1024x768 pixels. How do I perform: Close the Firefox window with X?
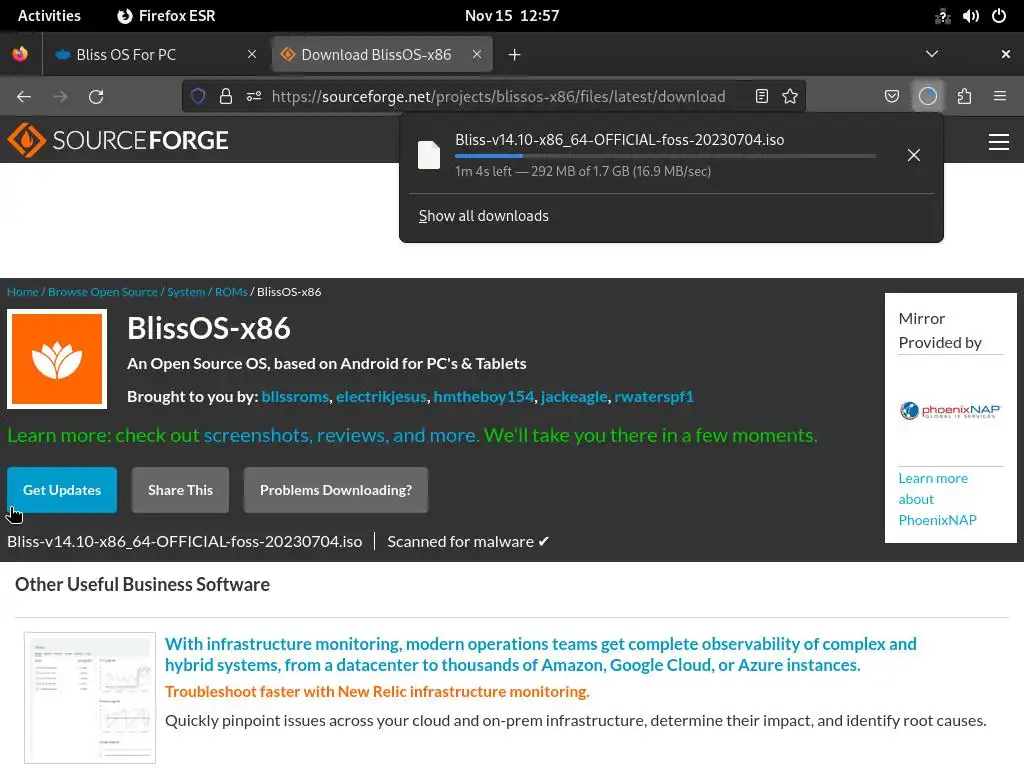1006,54
